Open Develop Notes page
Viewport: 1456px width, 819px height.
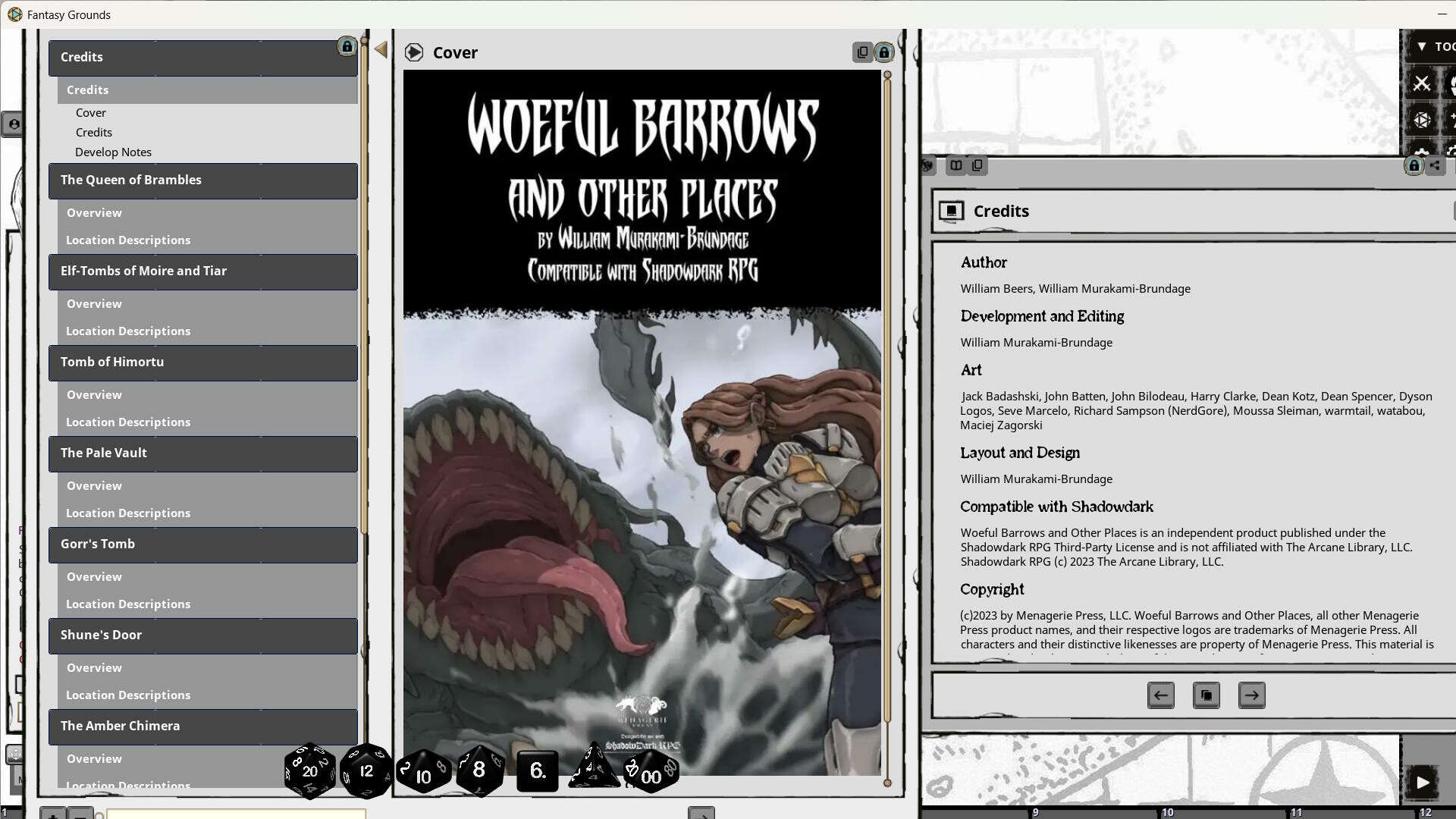tap(113, 152)
